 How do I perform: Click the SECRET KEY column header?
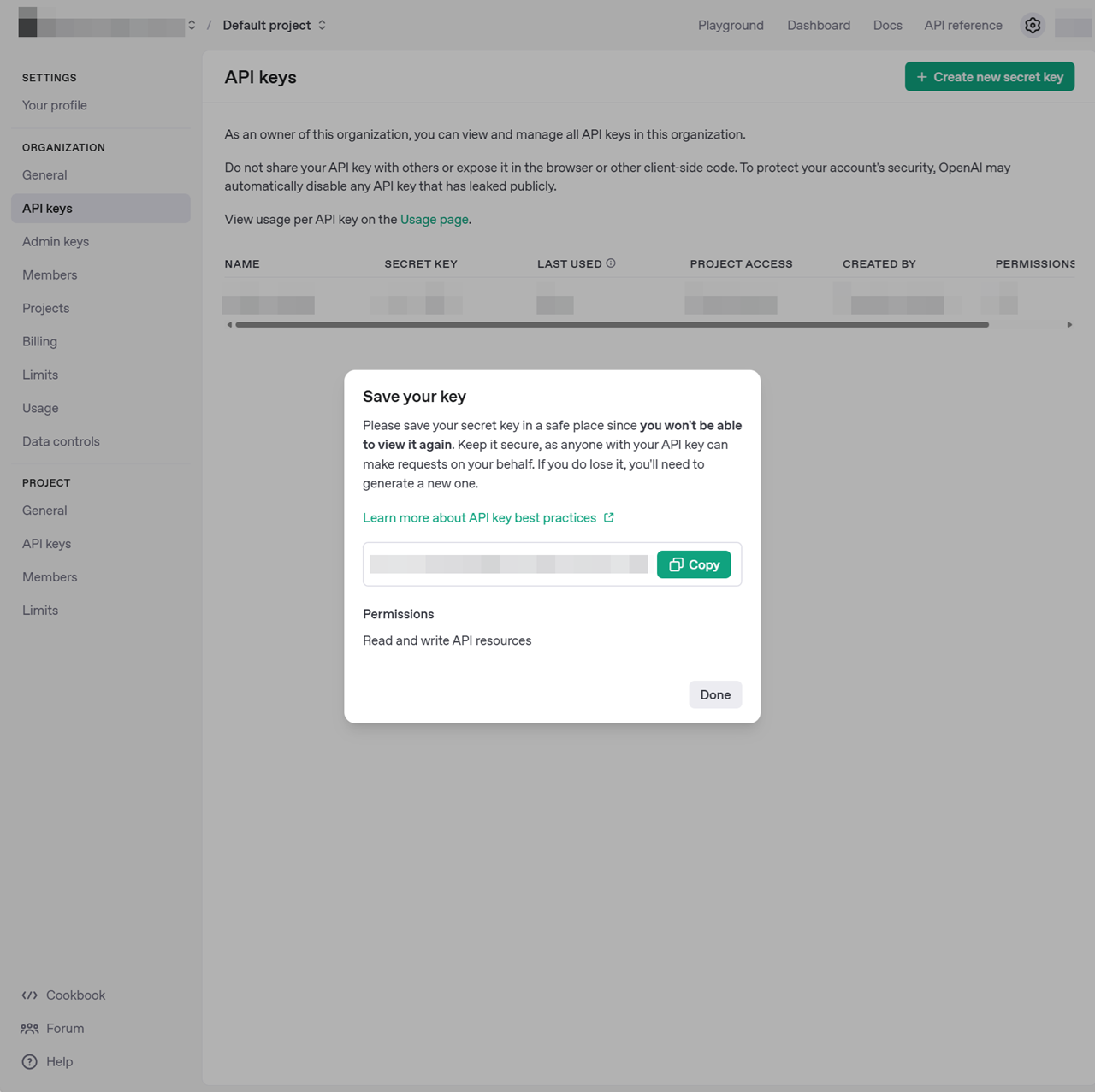[x=421, y=264]
